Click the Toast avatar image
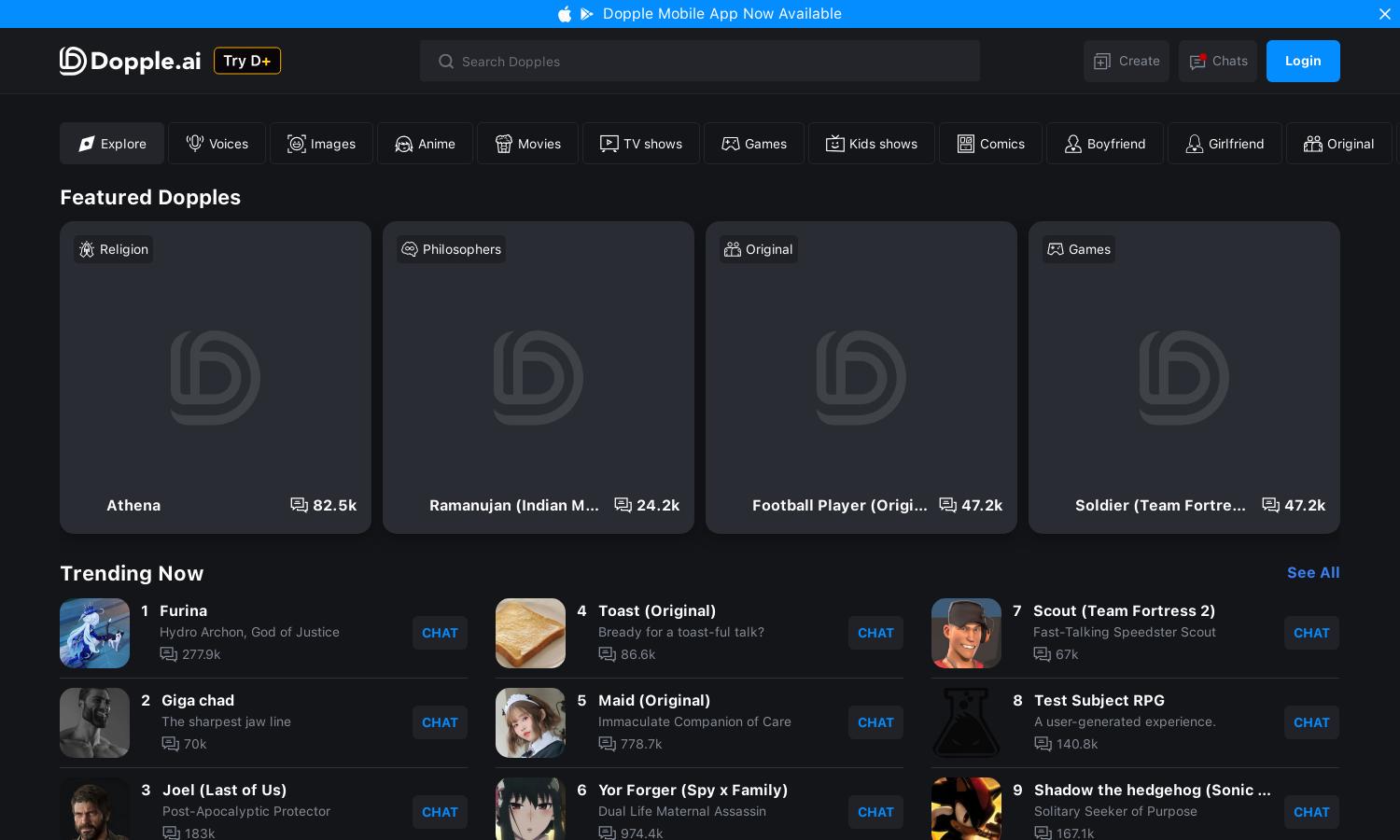Viewport: 1400px width, 840px height. pyautogui.click(x=530, y=633)
